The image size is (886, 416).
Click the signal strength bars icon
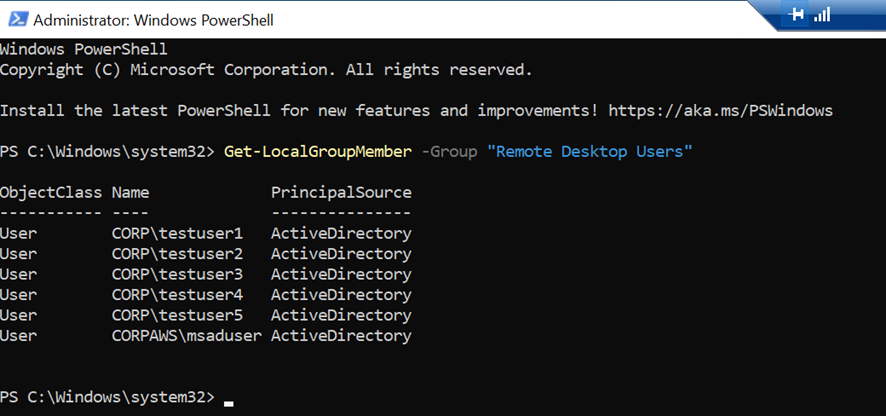[x=822, y=15]
